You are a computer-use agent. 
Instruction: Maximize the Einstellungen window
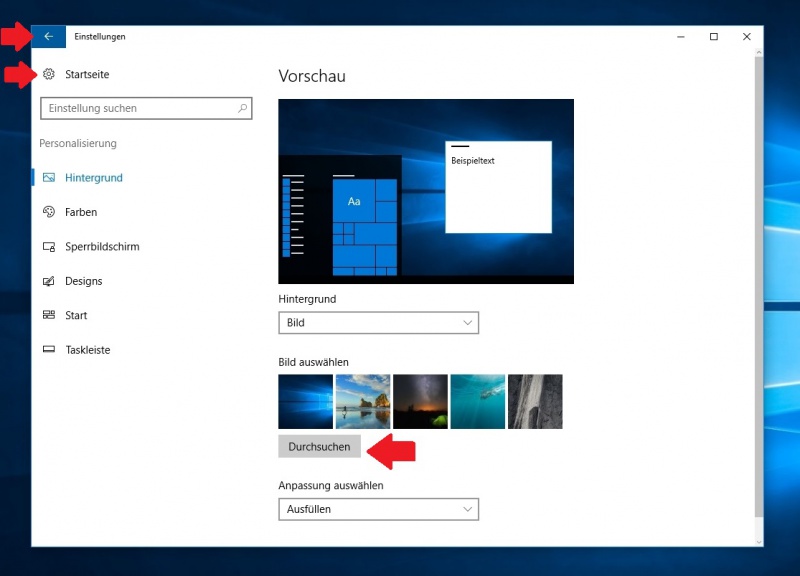click(x=714, y=37)
